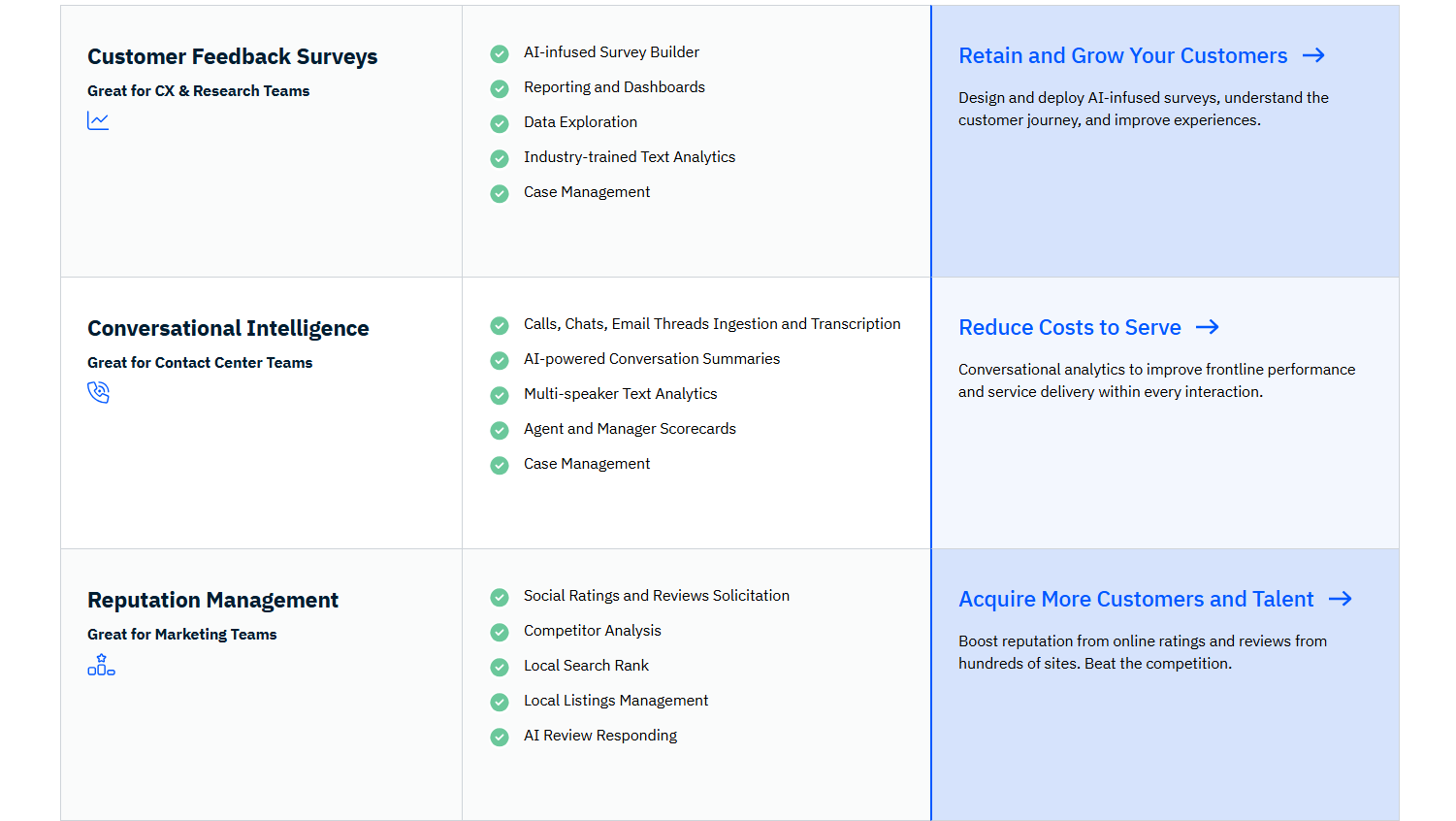Click the Boost reputation from online ratings description
The height and width of the screenshot is (821, 1456).
pos(1143,652)
